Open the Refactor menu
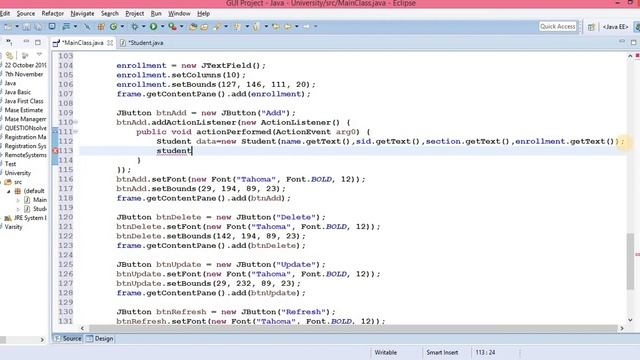 click(53, 13)
